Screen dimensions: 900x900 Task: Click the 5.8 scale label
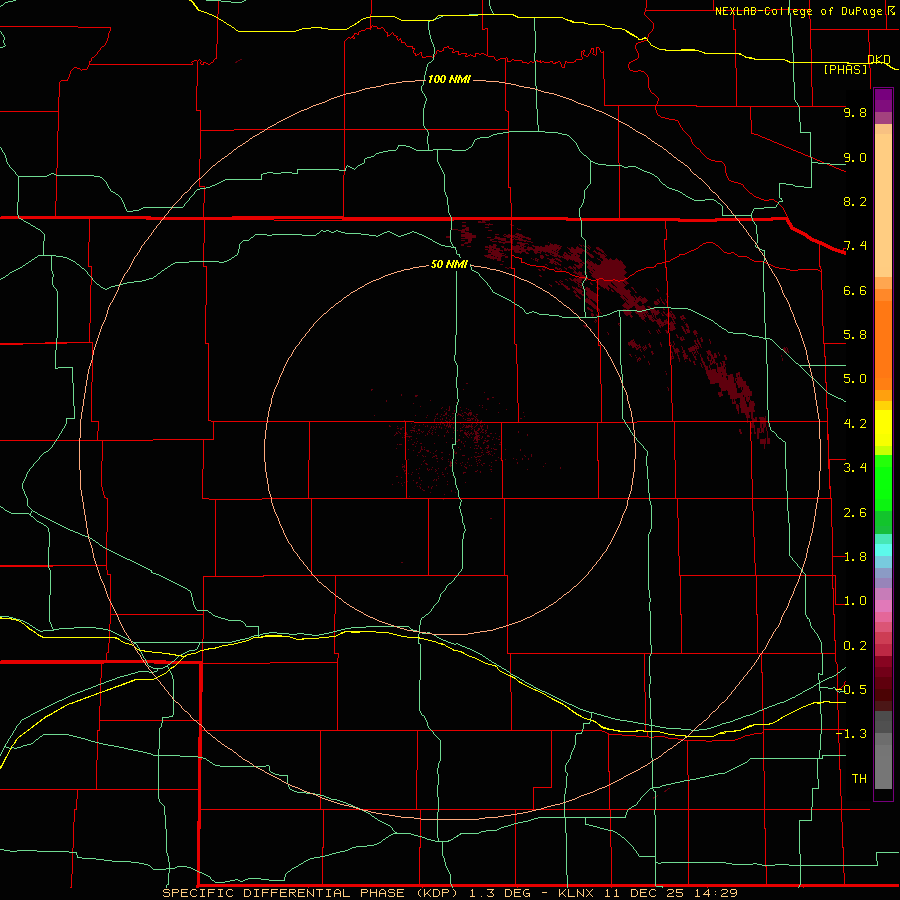click(855, 335)
